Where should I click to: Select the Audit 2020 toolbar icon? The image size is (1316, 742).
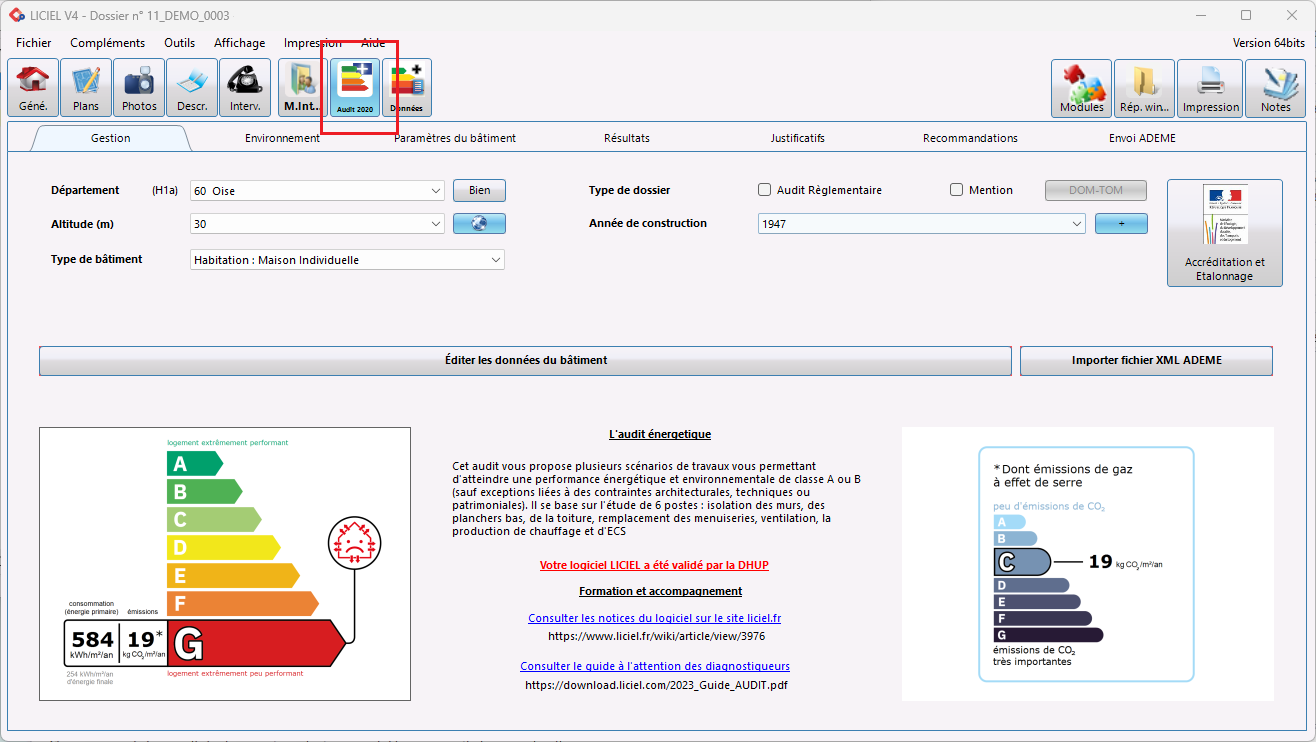pos(355,88)
